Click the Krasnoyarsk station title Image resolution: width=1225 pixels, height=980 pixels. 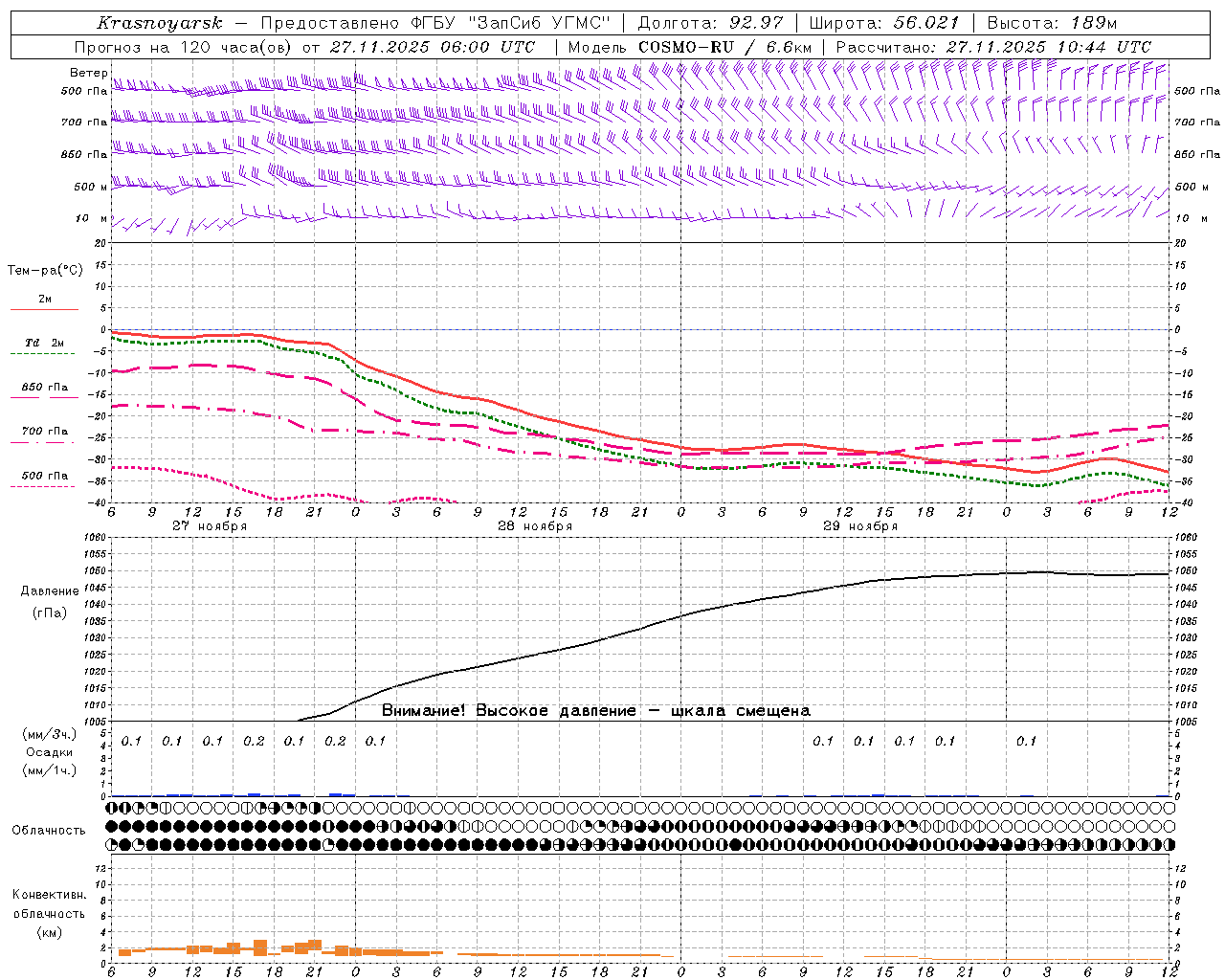tap(159, 23)
